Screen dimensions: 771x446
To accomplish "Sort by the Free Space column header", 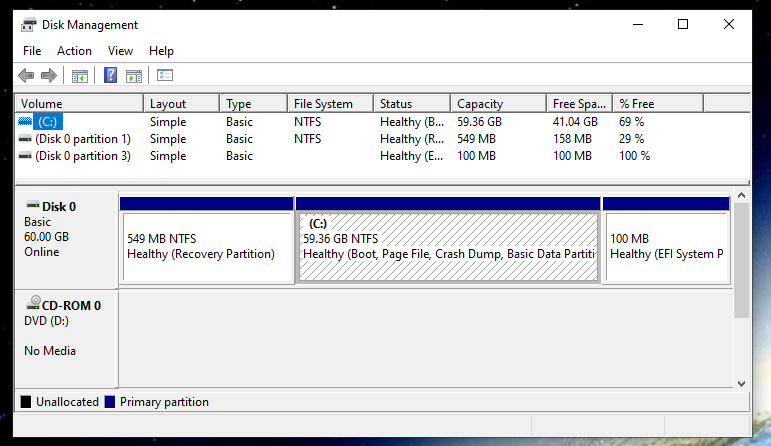I will tap(579, 104).
